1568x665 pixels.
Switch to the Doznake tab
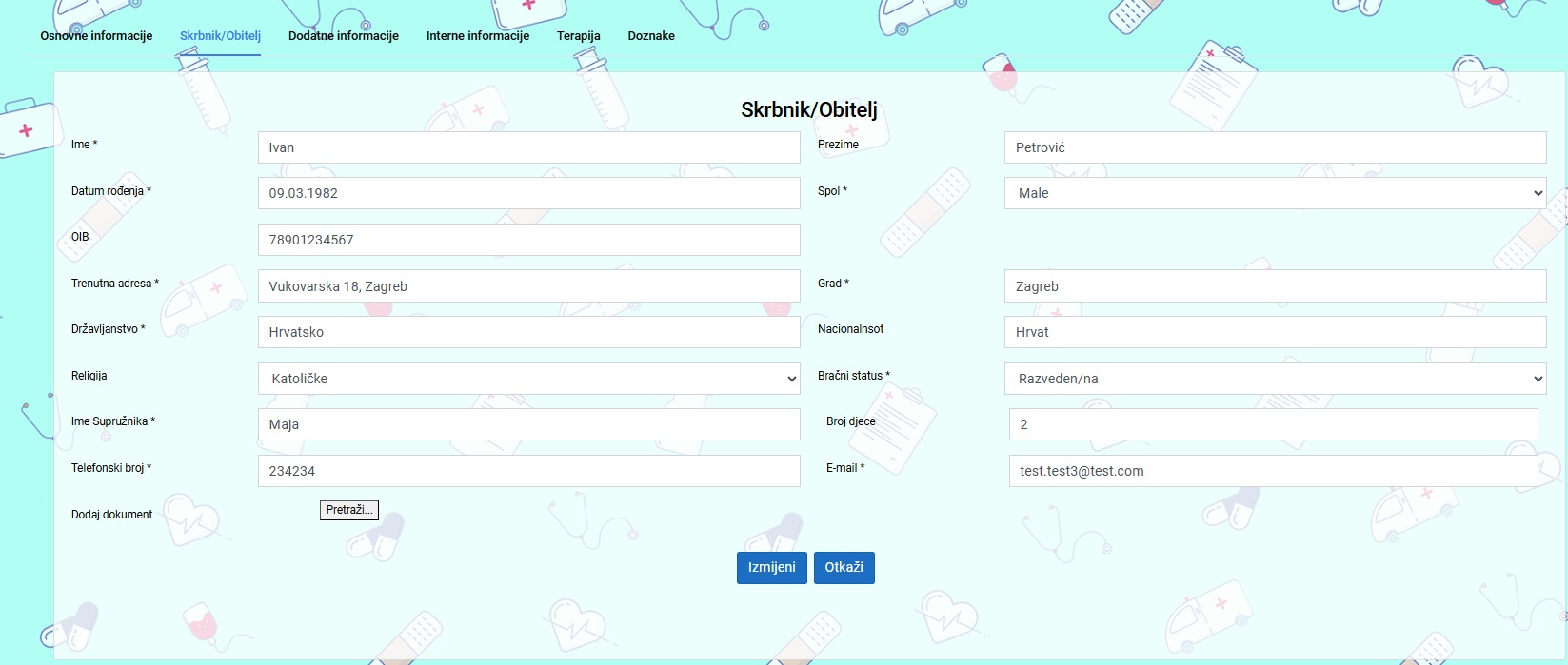pos(651,36)
